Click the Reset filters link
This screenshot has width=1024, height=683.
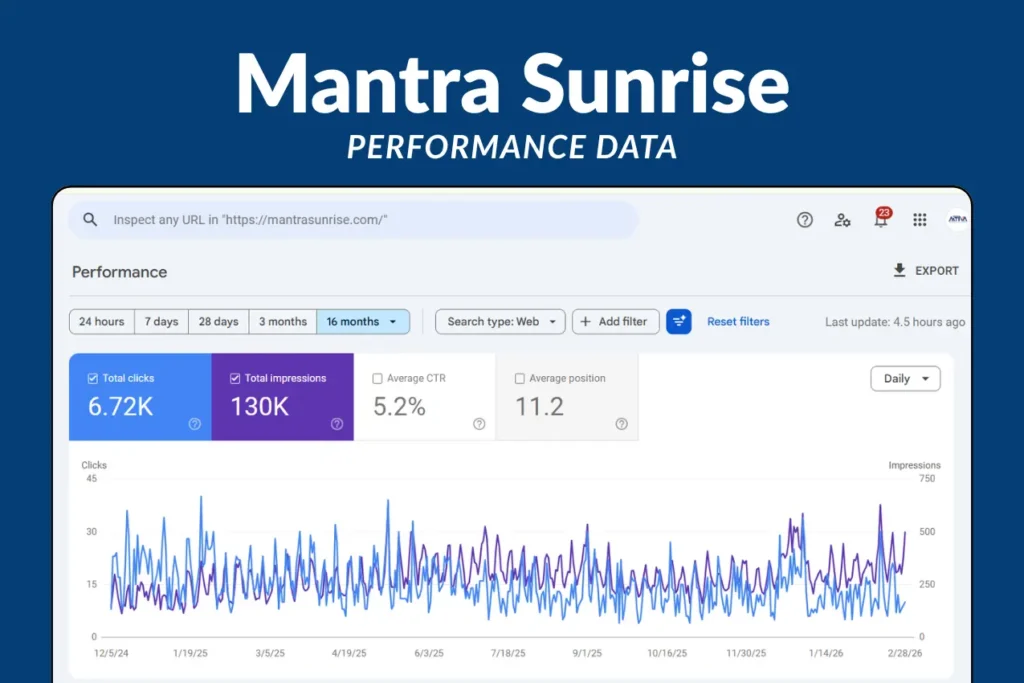click(738, 321)
